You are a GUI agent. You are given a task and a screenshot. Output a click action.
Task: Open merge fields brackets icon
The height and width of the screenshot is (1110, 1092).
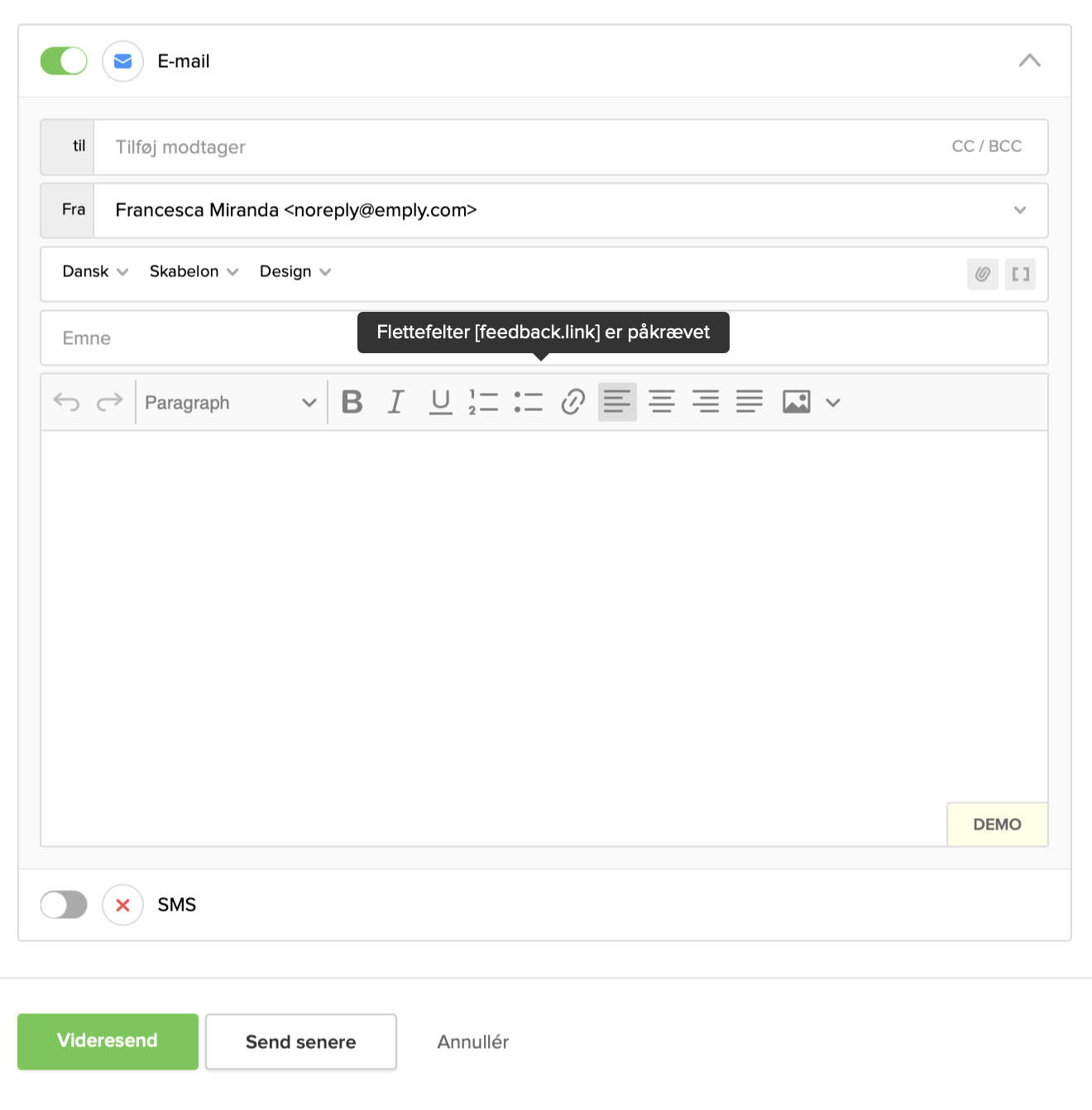(x=1021, y=275)
